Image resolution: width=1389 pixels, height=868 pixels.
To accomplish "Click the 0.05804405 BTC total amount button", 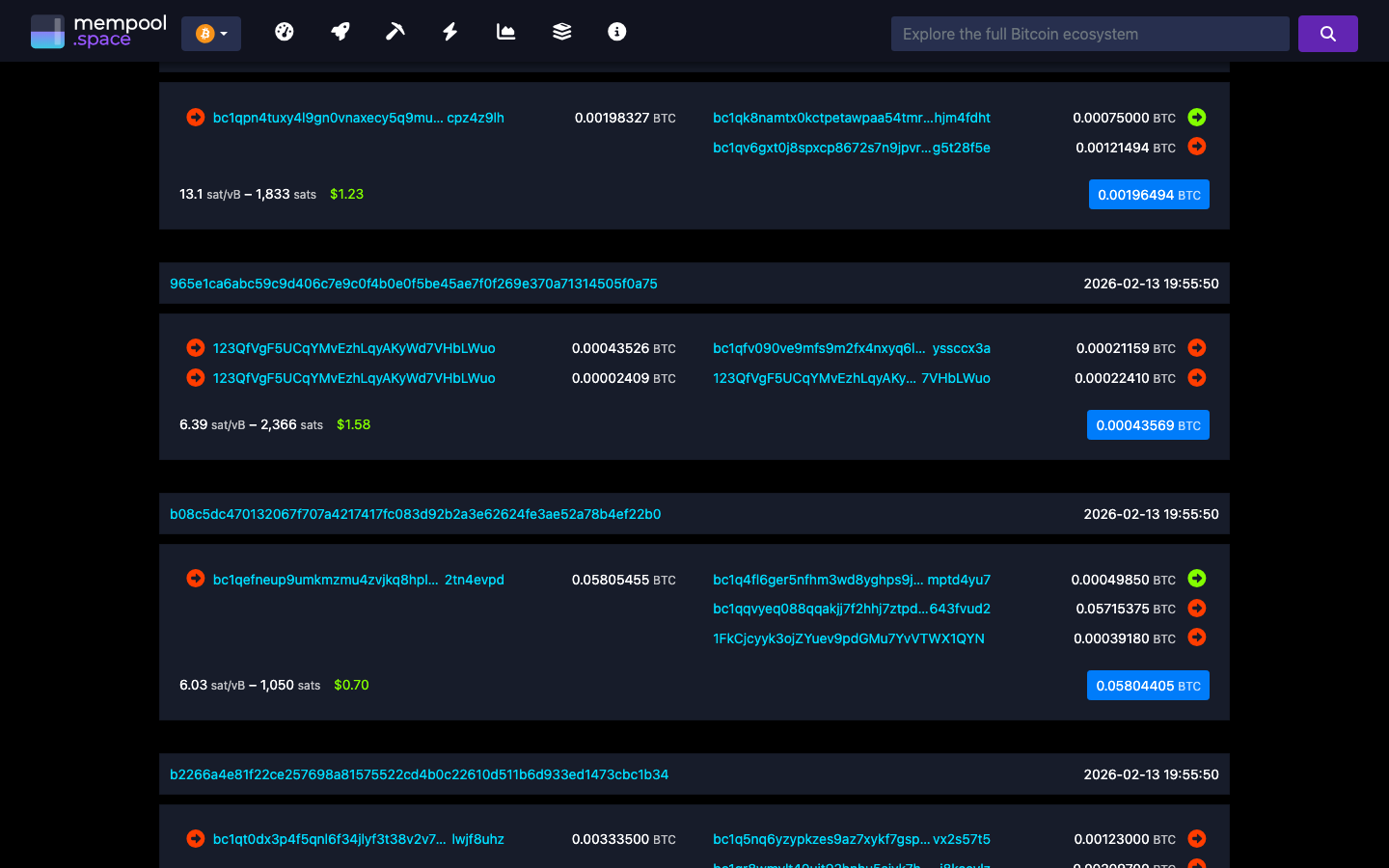I will [x=1148, y=685].
